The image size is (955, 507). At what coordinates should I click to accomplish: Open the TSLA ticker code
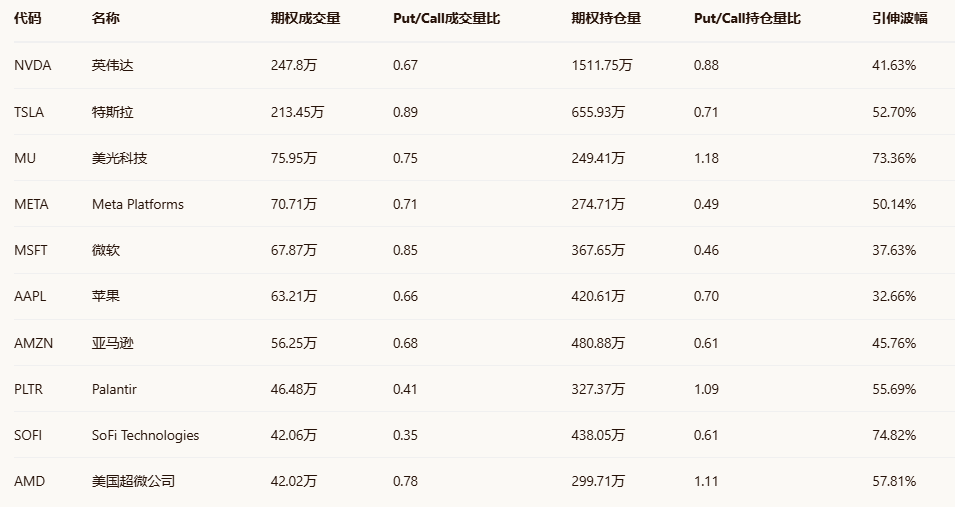[29, 112]
